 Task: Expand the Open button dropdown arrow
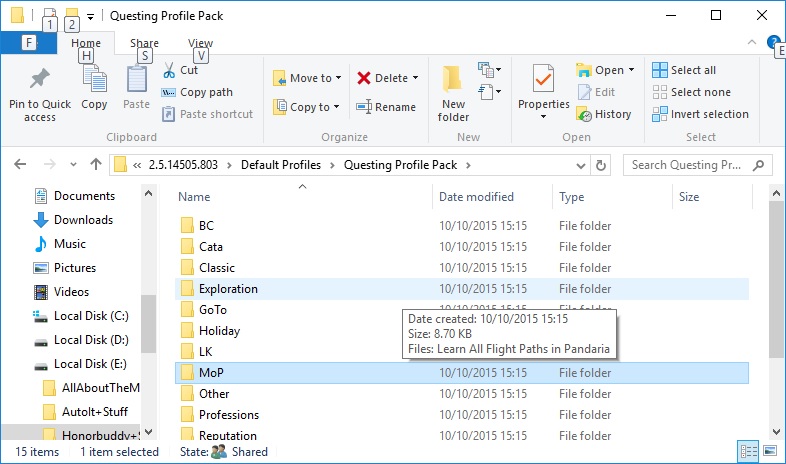click(631, 70)
